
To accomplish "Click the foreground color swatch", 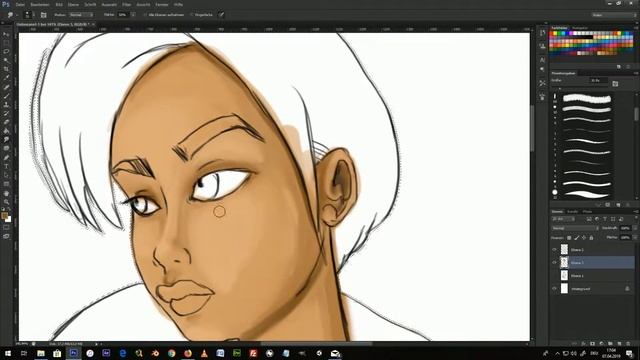I will (4, 216).
